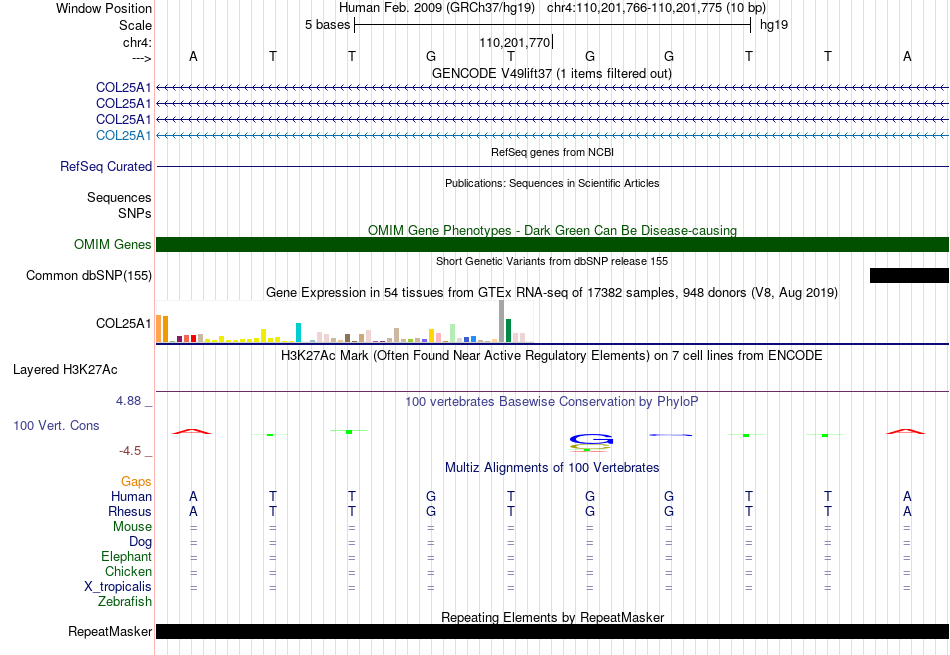Open the Common dbSNP(155) track label
This screenshot has height=655, width=950.
[89, 276]
